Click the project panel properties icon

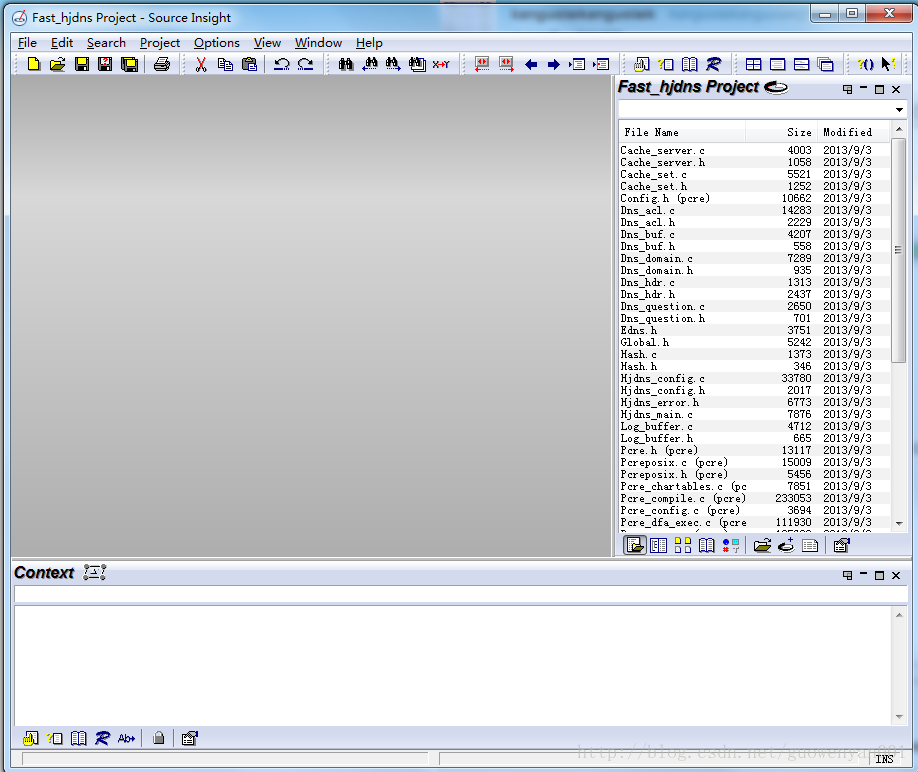click(x=841, y=545)
